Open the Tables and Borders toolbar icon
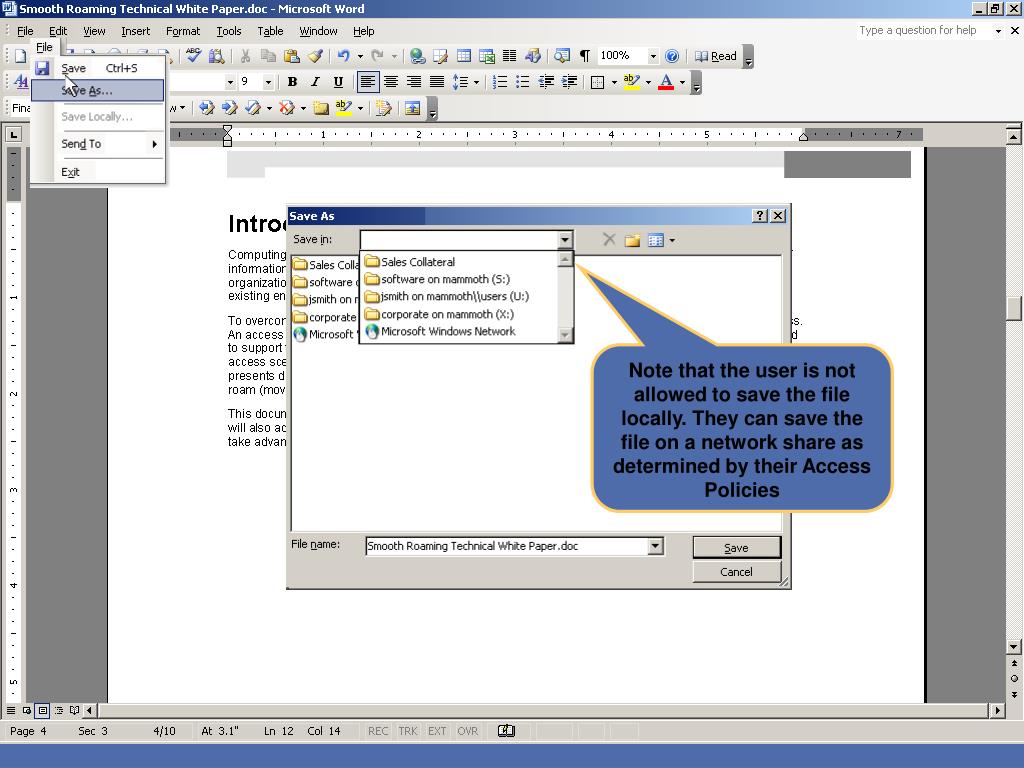 [441, 56]
